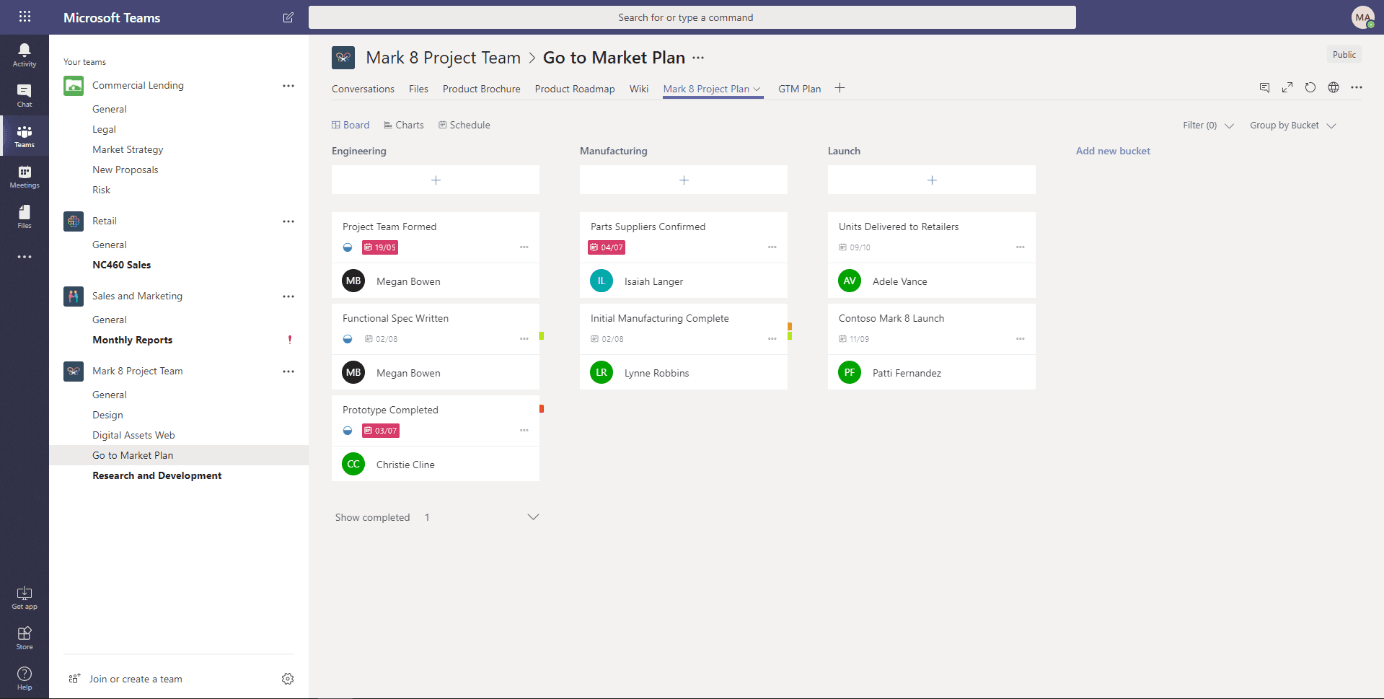The image size is (1384, 699).
Task: Open Meetings from the sidebar
Action: pyautogui.click(x=24, y=177)
